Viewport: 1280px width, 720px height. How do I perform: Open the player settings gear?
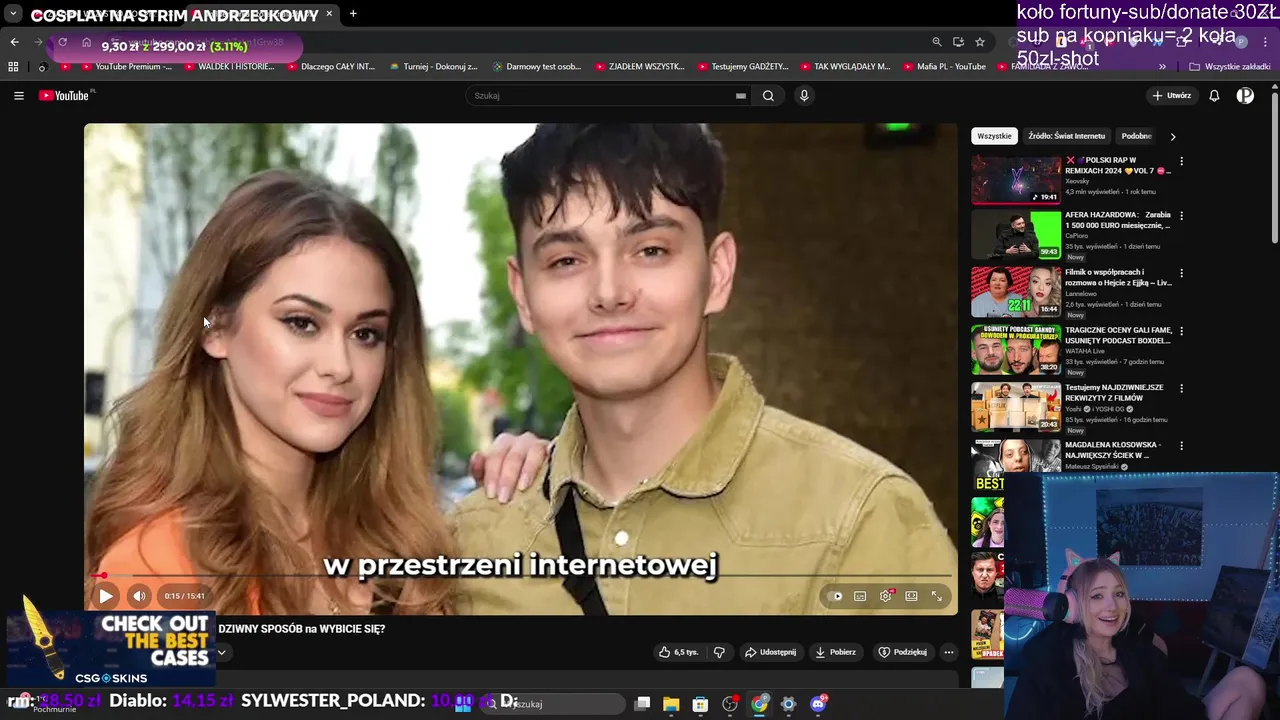tap(886, 596)
